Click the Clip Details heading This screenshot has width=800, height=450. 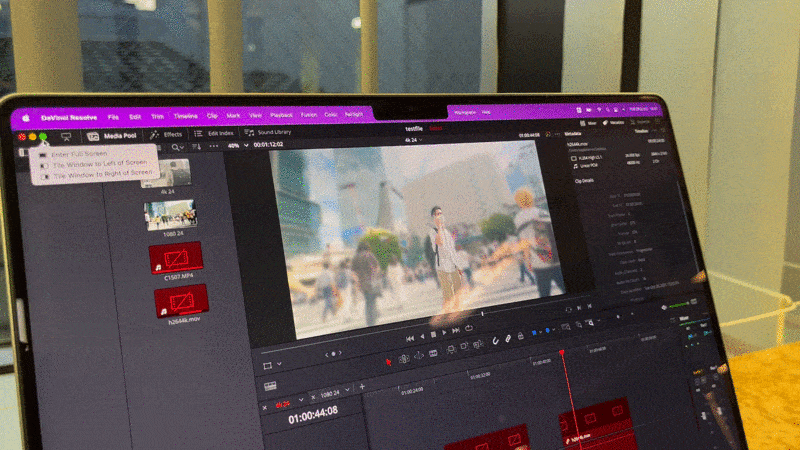pos(584,181)
